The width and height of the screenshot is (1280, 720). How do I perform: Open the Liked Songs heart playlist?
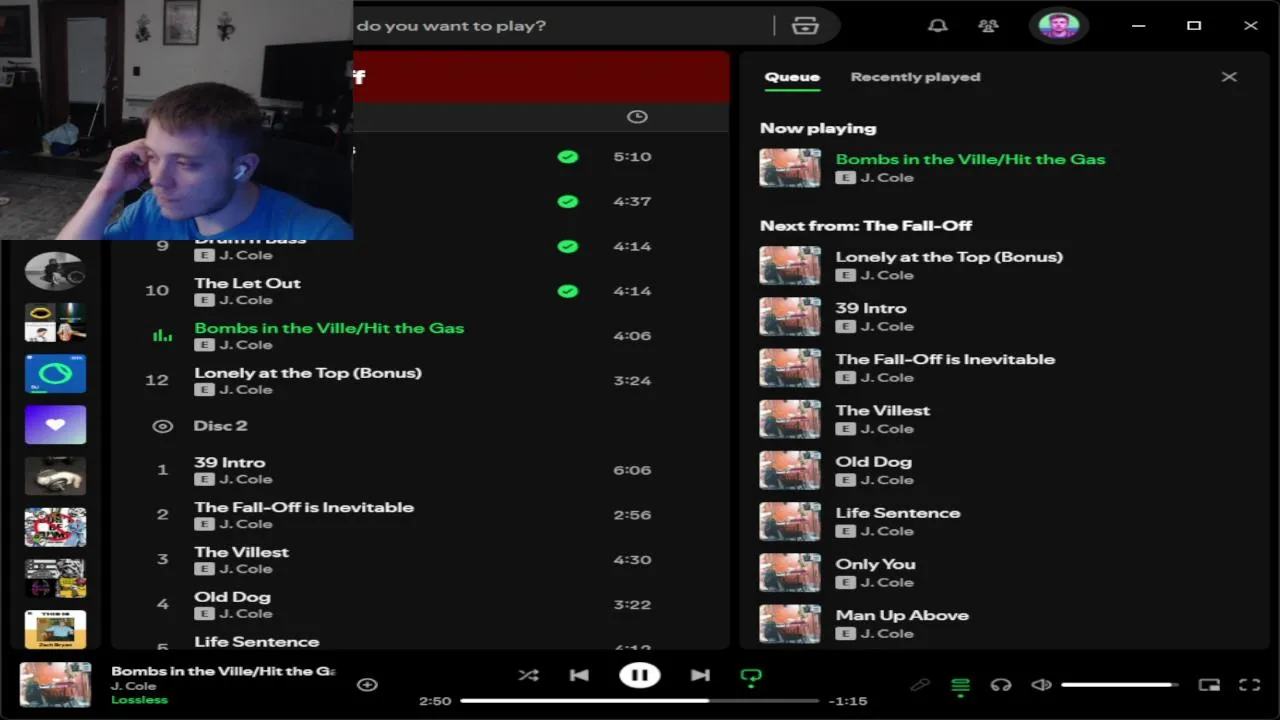click(55, 425)
